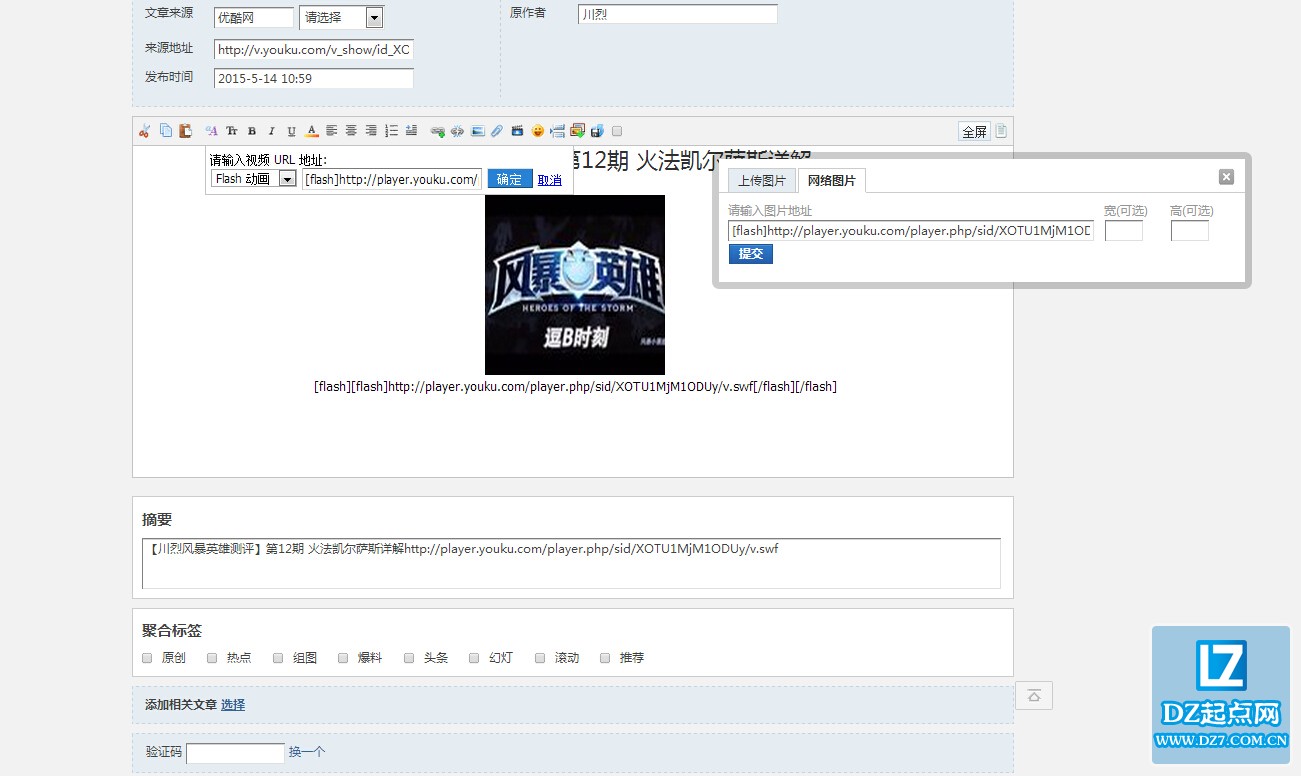Click the image address input field

(x=911, y=231)
